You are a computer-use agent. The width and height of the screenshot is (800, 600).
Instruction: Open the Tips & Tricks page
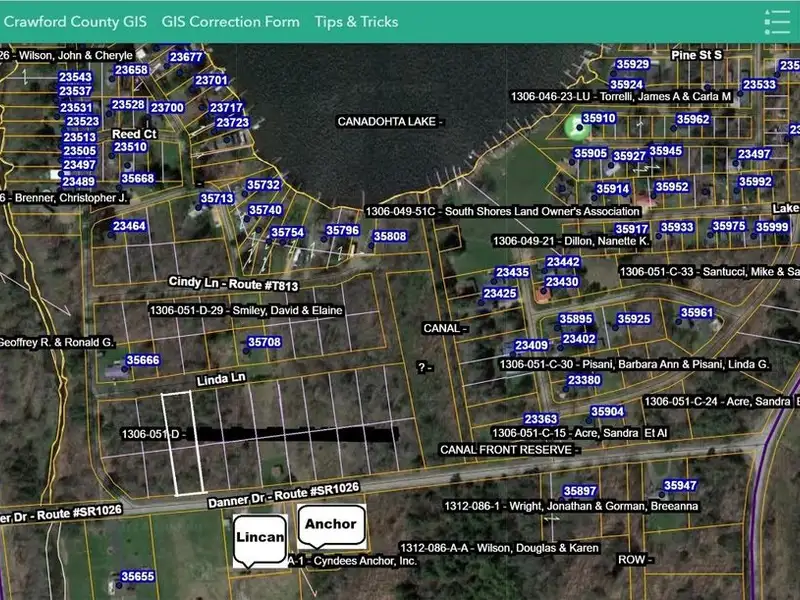(356, 21)
